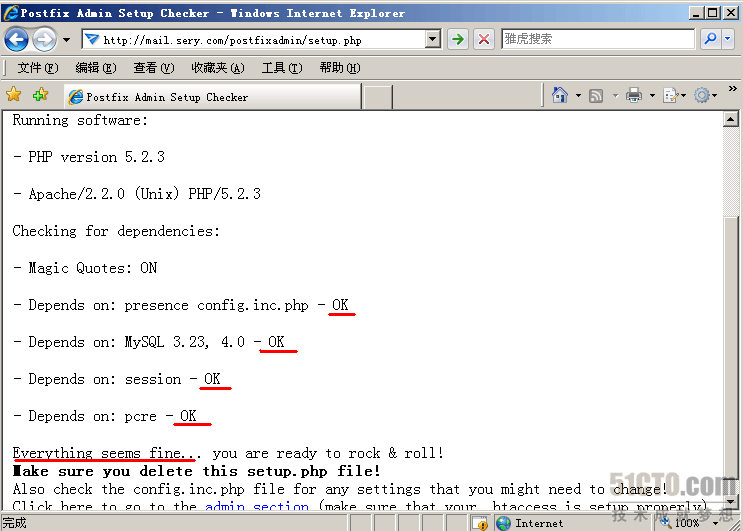
Task: Click the search magnifier button
Action: (710, 39)
